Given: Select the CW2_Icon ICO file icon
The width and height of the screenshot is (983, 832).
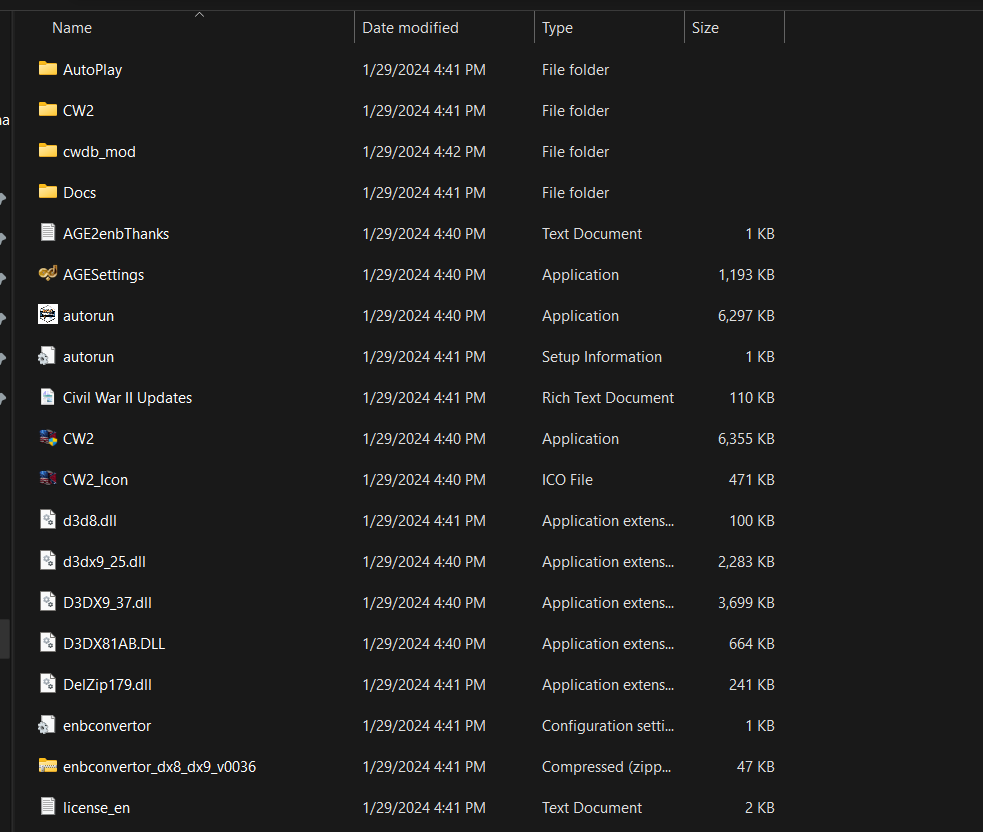Looking at the screenshot, I should (x=48, y=478).
